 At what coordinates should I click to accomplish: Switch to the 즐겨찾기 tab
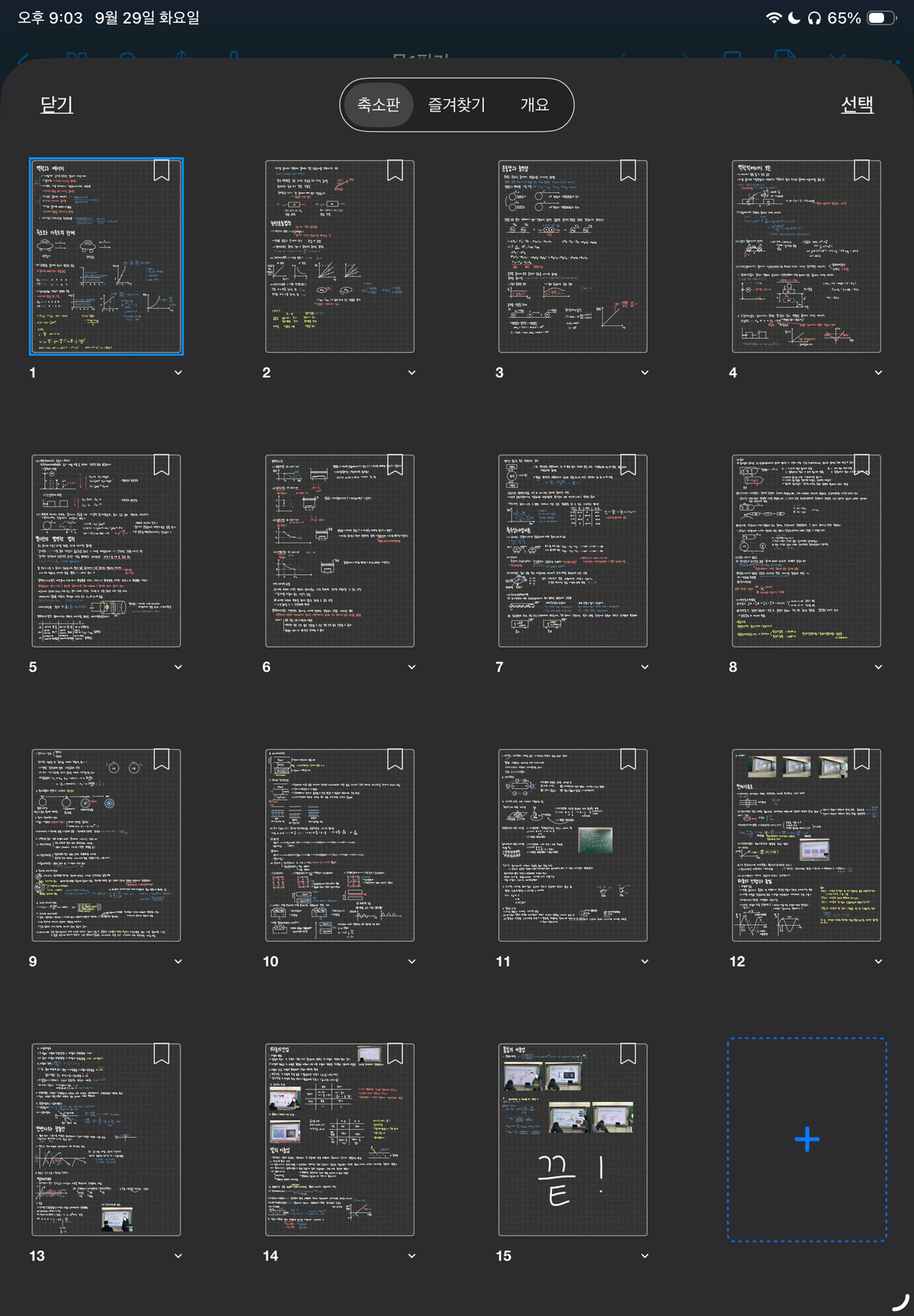point(457,104)
